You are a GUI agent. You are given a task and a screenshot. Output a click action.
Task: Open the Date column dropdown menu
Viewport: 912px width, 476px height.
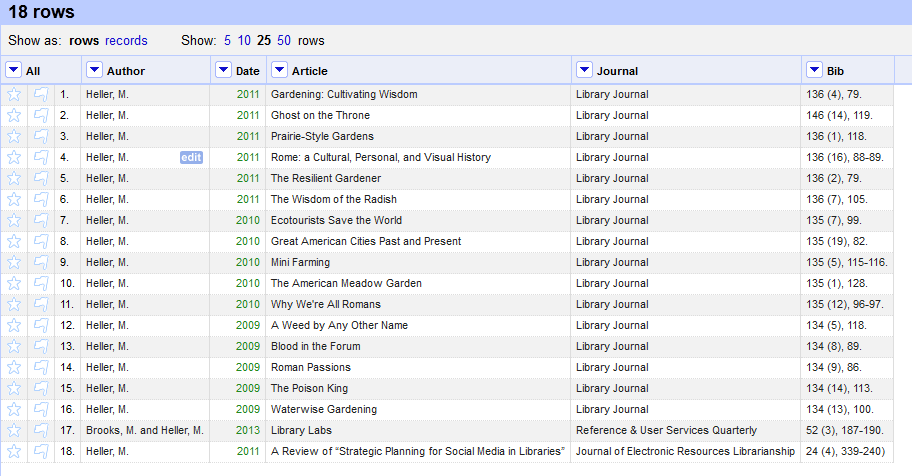point(223,70)
